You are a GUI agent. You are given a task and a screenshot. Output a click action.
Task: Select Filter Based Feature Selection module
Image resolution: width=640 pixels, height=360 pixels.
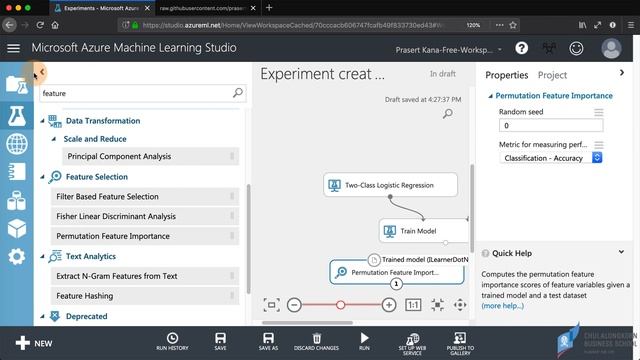click(144, 197)
